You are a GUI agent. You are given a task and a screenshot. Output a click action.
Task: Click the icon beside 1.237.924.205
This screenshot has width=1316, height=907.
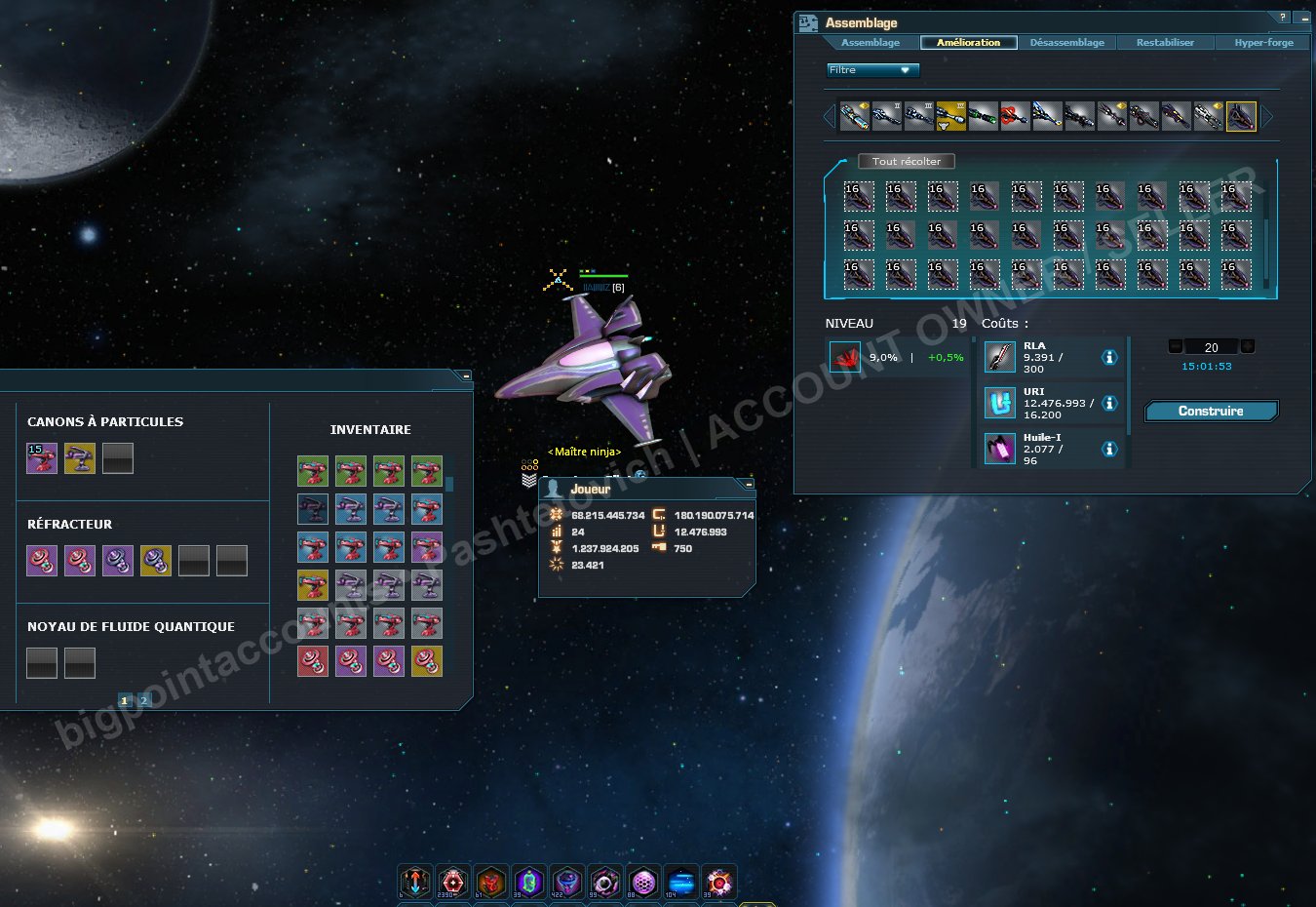(x=557, y=548)
